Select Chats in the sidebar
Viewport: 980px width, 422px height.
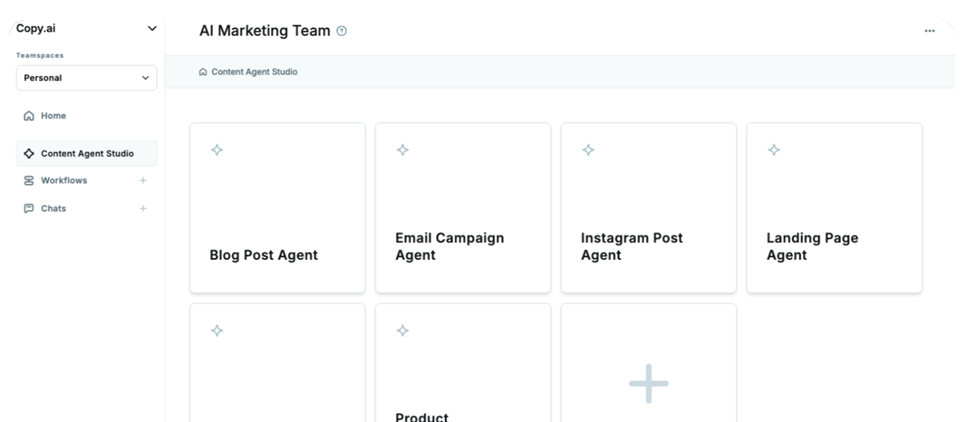[54, 209]
